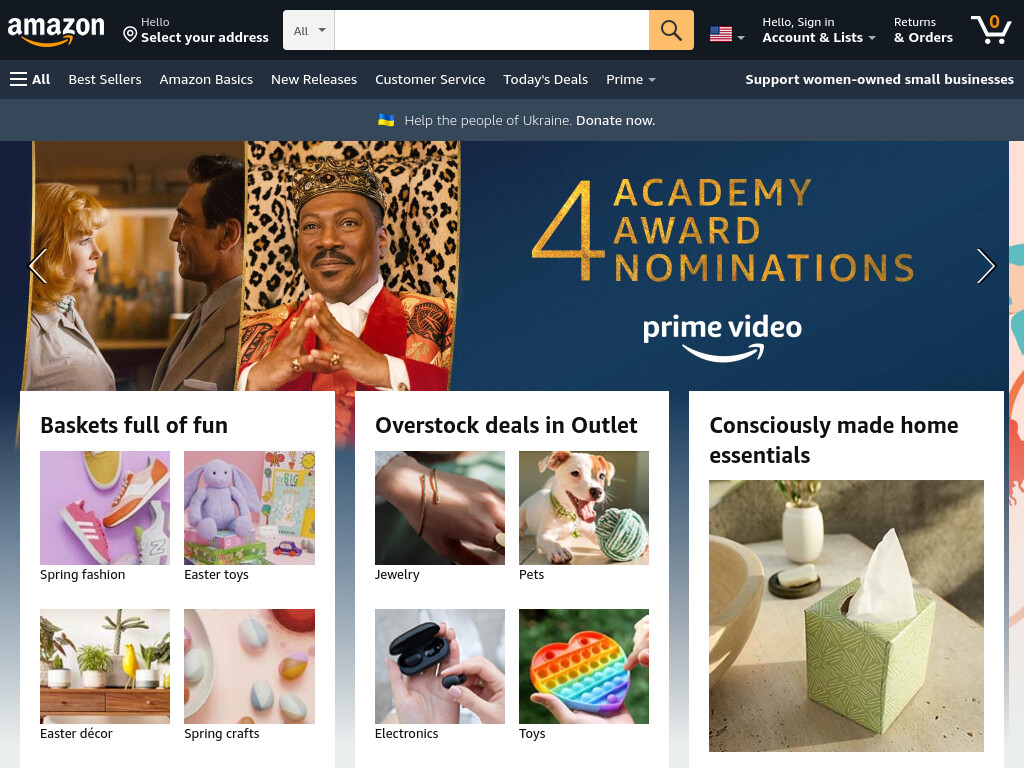Open Best Sellers in navigation bar
Viewport: 1024px width, 768px height.
click(105, 80)
